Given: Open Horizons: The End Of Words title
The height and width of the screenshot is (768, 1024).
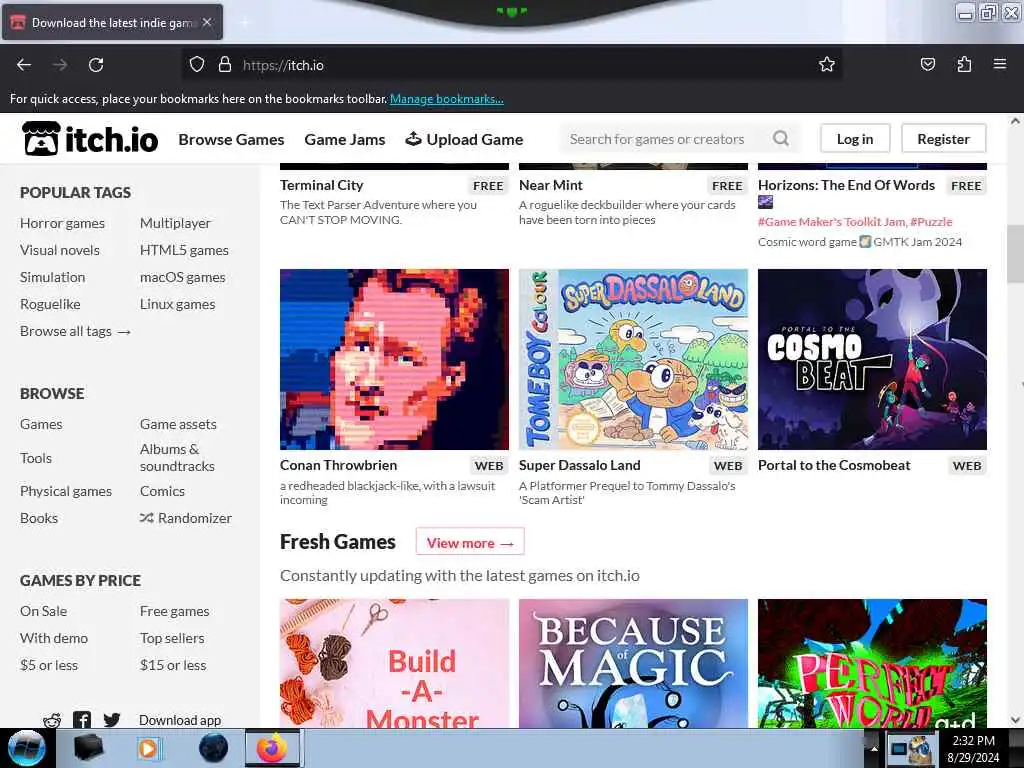Looking at the screenshot, I should point(846,185).
